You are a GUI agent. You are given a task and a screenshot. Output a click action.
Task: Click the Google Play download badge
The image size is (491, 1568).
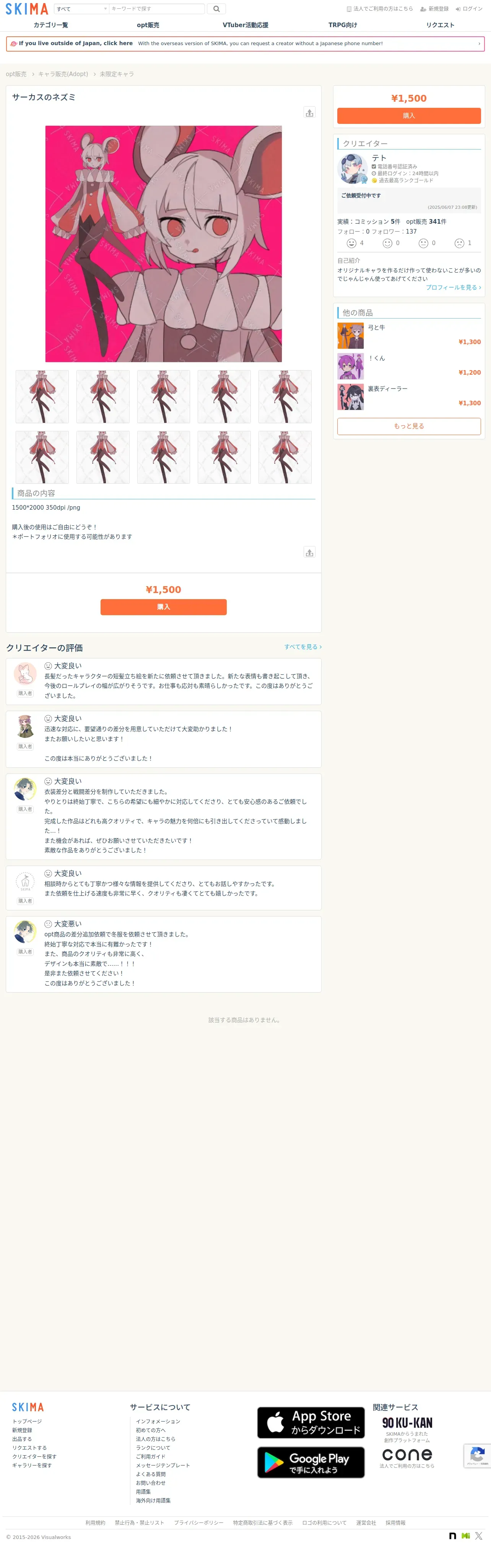point(311,1462)
